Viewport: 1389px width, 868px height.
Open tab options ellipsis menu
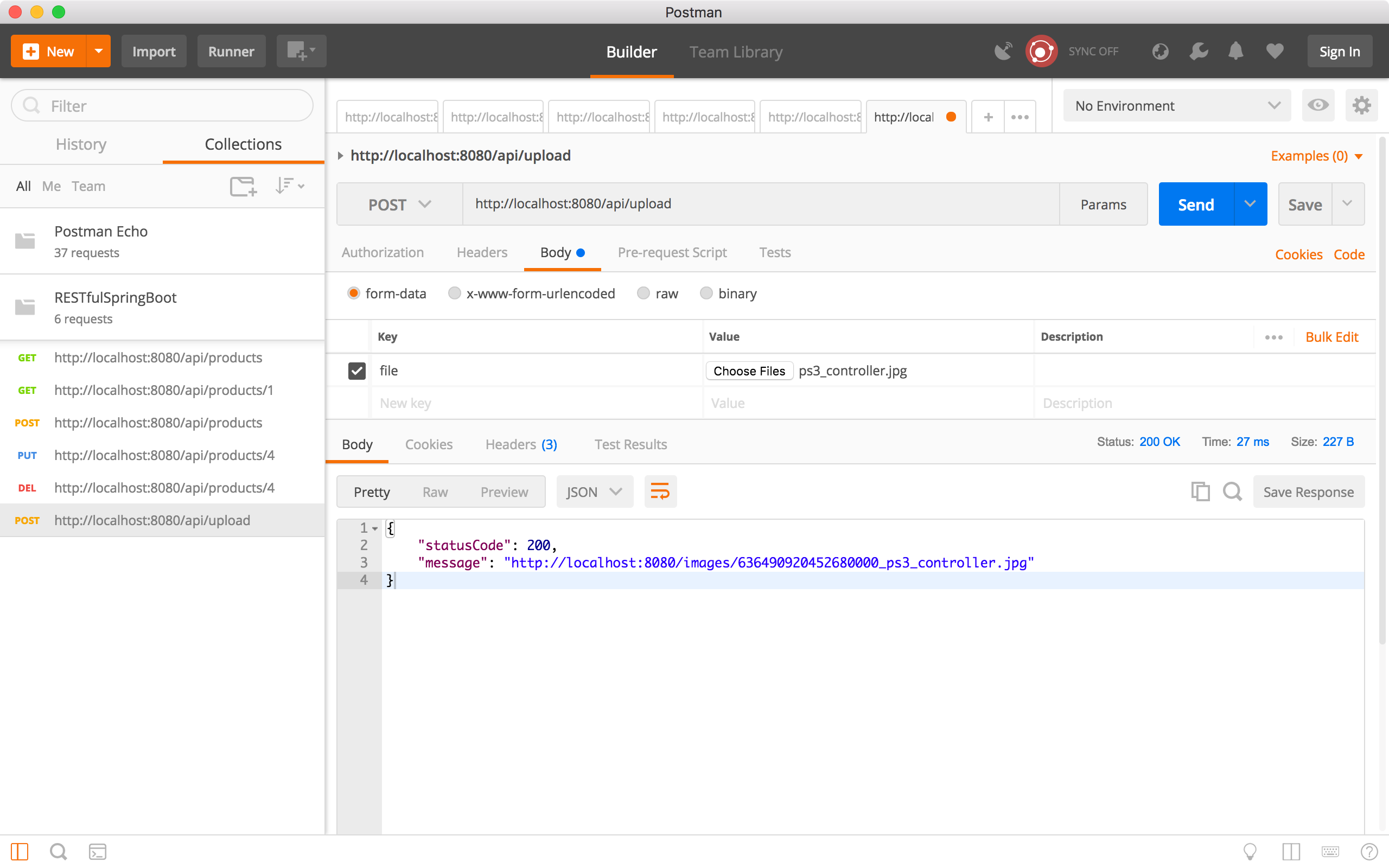click(1020, 117)
